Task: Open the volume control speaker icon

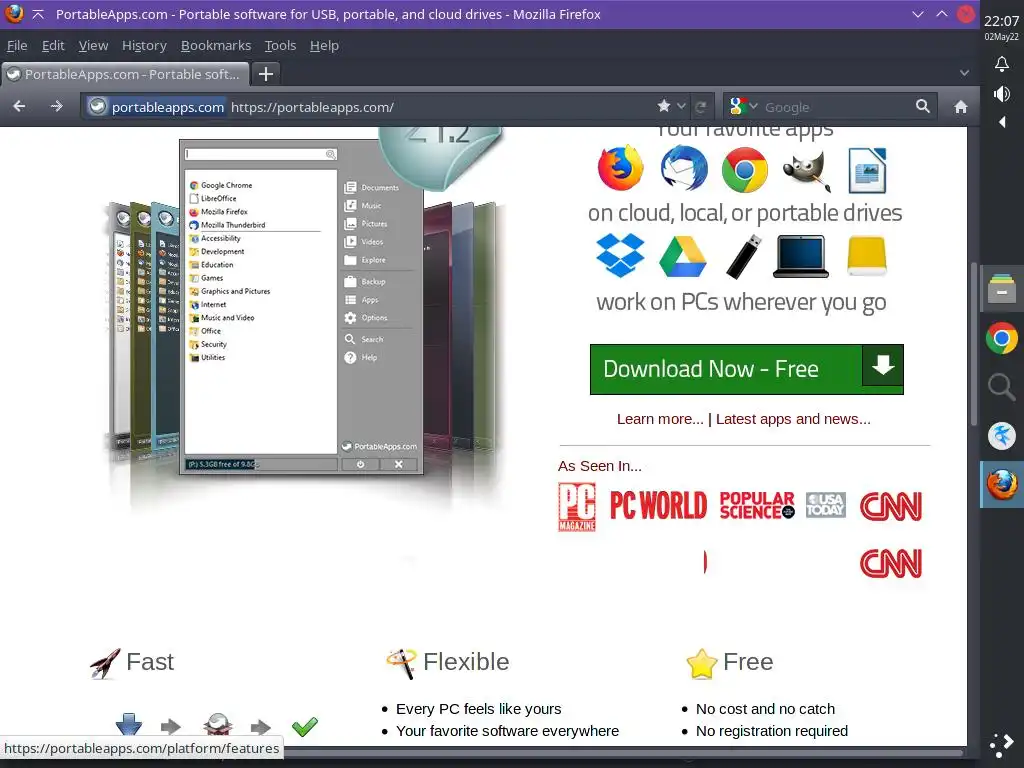Action: click(1001, 94)
